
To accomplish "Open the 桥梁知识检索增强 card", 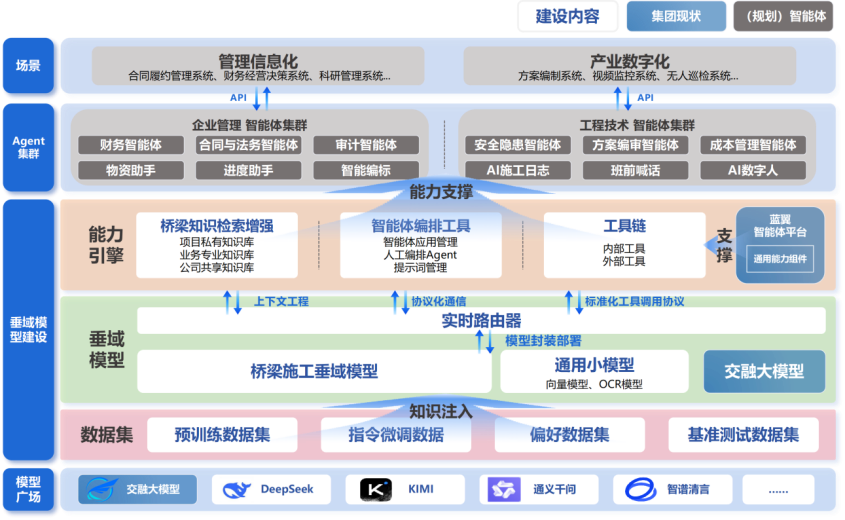I will pyautogui.click(x=217, y=245).
